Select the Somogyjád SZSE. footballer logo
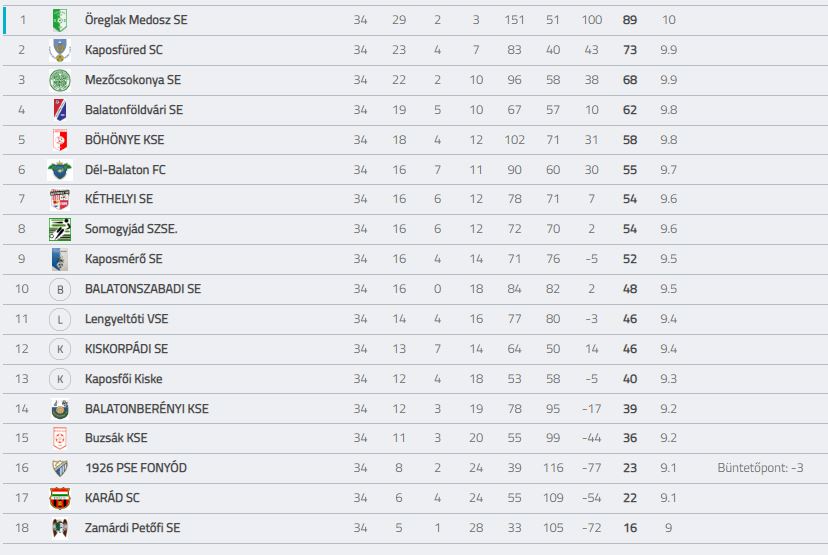Image resolution: width=828 pixels, height=555 pixels. click(60, 229)
